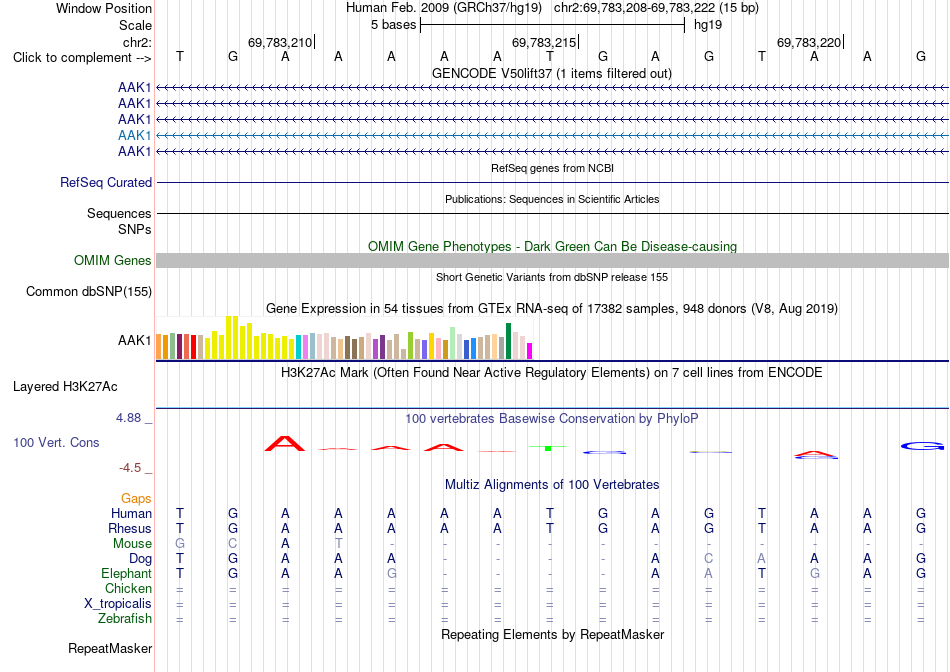Click the coordinate label "69,783,220"
950x672 pixels.
click(x=809, y=42)
